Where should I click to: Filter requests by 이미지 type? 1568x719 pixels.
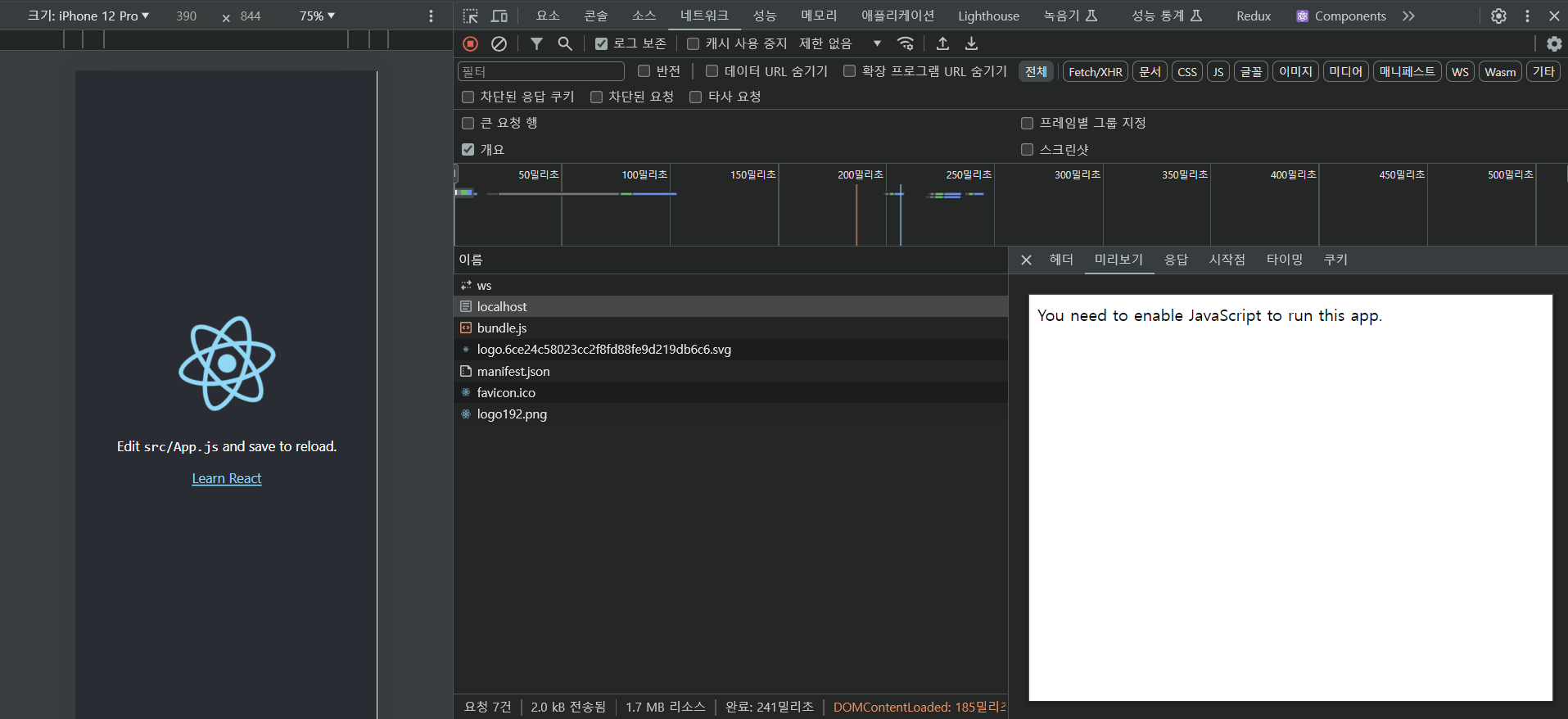tap(1295, 71)
